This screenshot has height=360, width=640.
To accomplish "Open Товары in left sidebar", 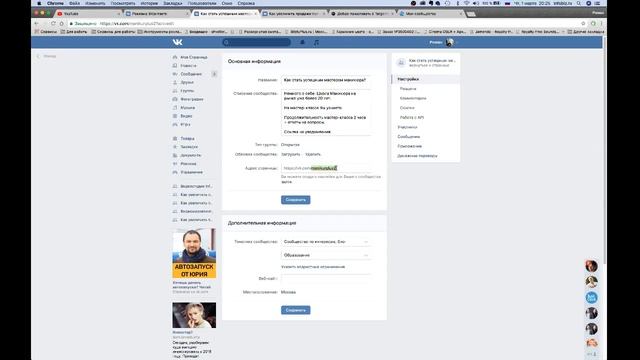I will (187, 138).
